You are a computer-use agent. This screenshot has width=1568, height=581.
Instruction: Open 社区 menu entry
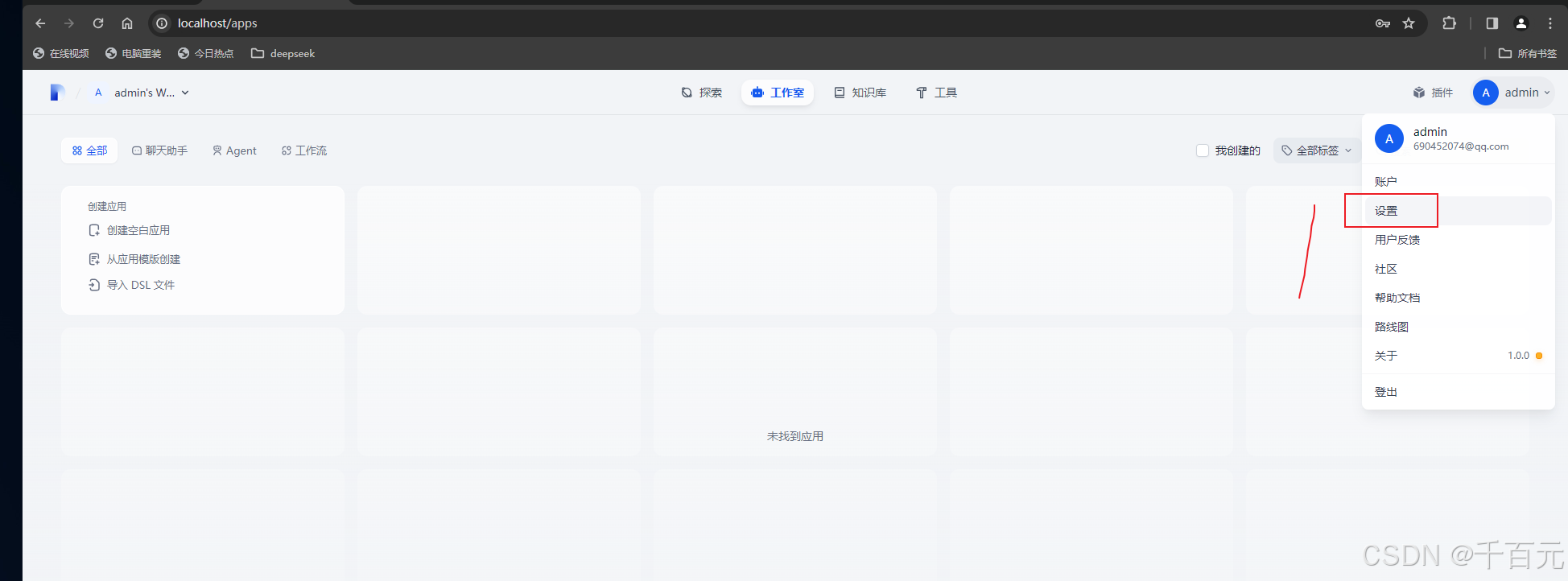click(1458, 269)
